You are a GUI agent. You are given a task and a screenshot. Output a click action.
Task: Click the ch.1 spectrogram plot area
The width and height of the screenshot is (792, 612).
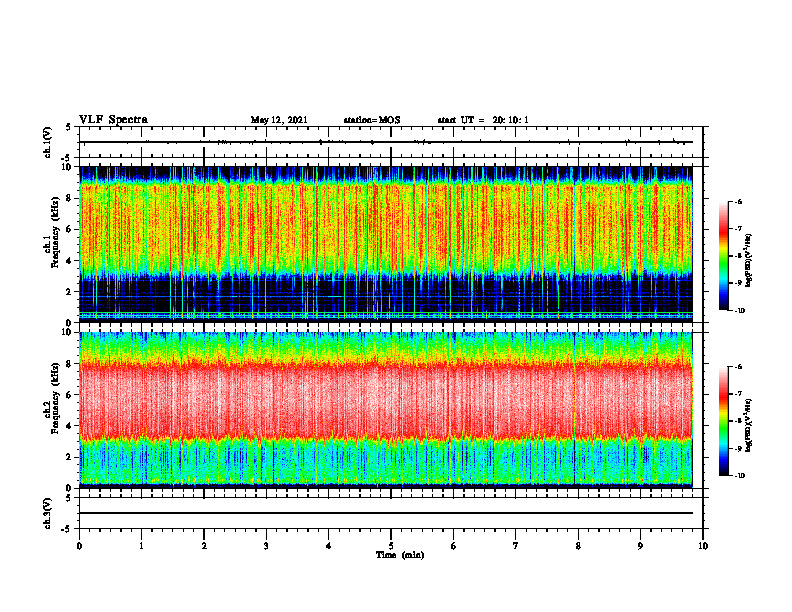click(x=386, y=244)
